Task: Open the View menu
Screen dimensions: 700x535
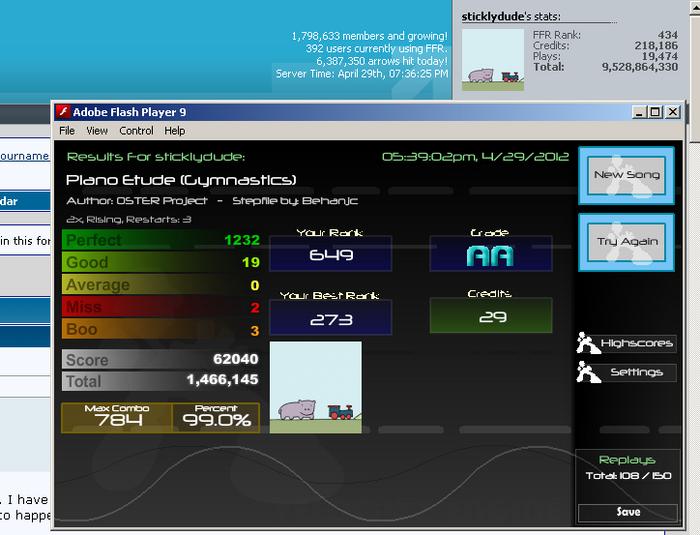Action: pyautogui.click(x=97, y=131)
